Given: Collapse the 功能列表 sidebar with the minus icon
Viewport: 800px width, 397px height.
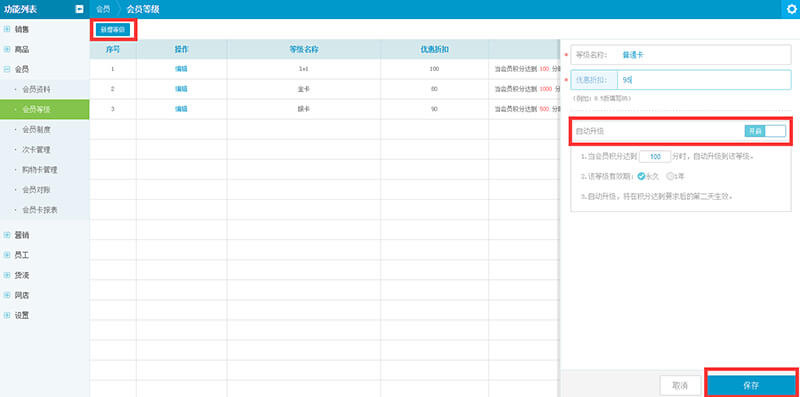Looking at the screenshot, I should pos(79,9).
